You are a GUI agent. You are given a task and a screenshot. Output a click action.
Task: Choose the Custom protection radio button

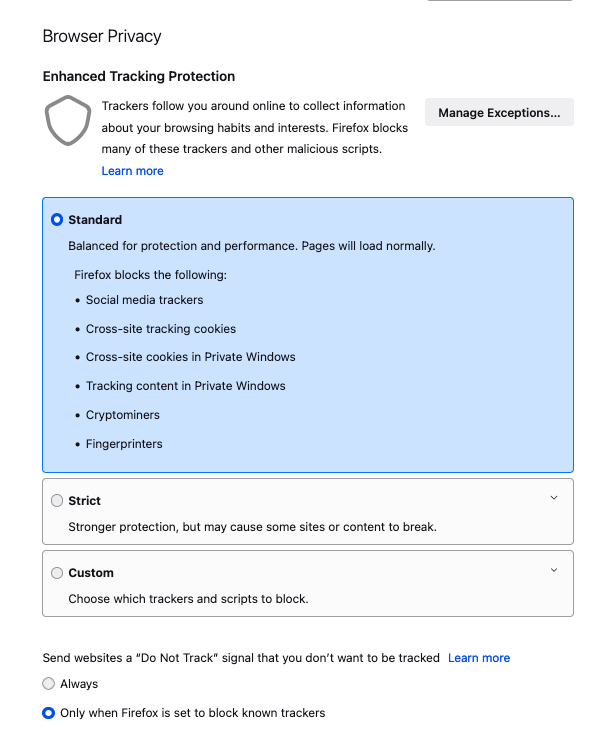57,573
